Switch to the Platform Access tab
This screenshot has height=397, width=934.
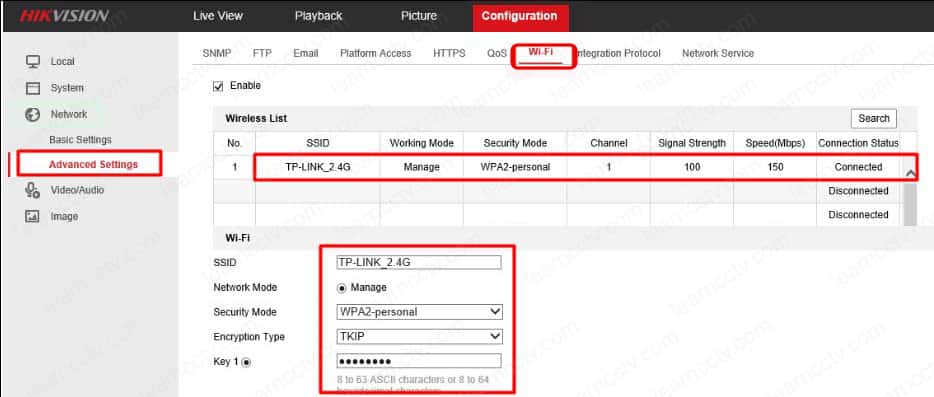coord(376,54)
